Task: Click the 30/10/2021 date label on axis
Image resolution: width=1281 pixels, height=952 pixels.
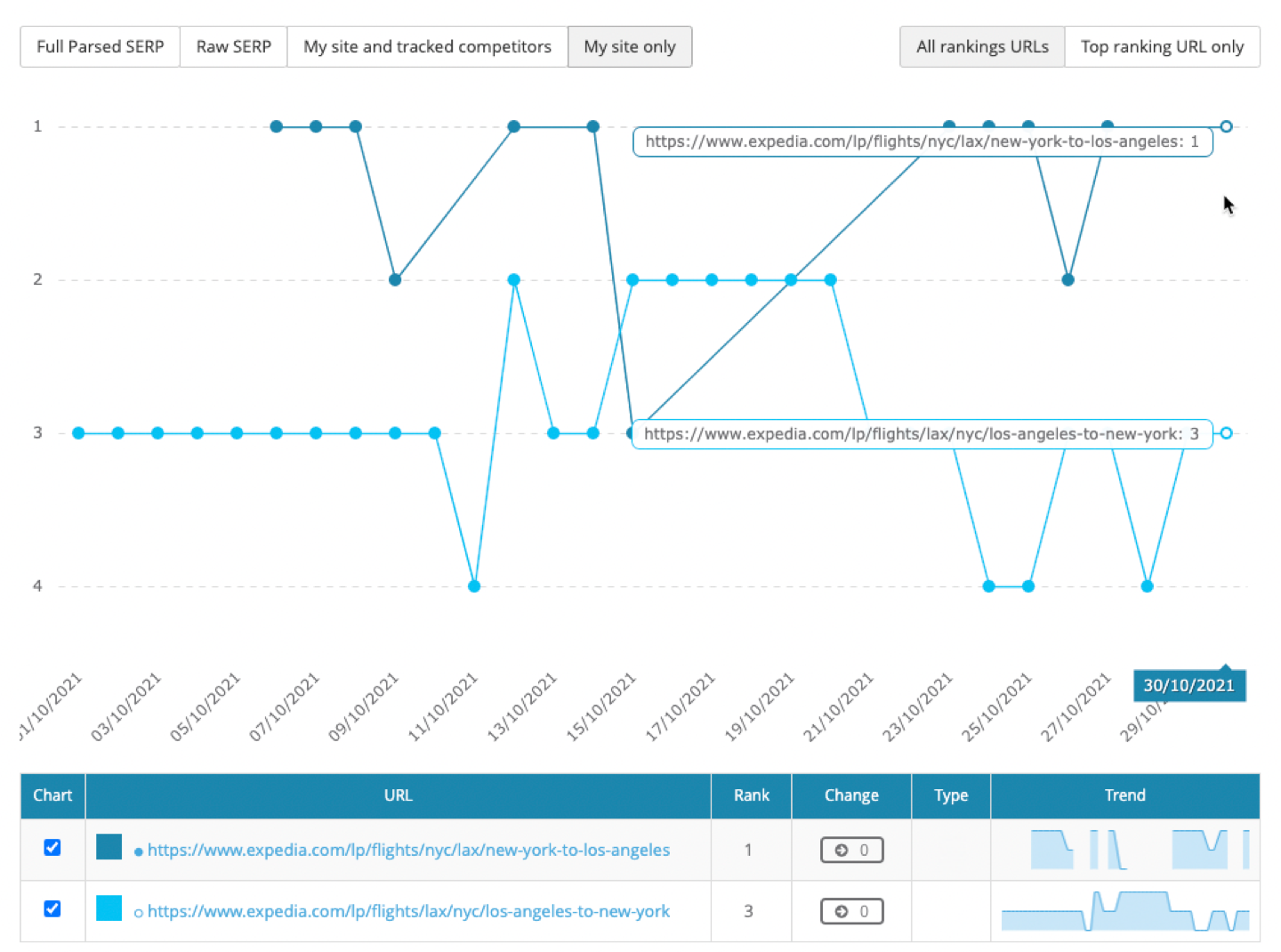Action: [x=1188, y=686]
